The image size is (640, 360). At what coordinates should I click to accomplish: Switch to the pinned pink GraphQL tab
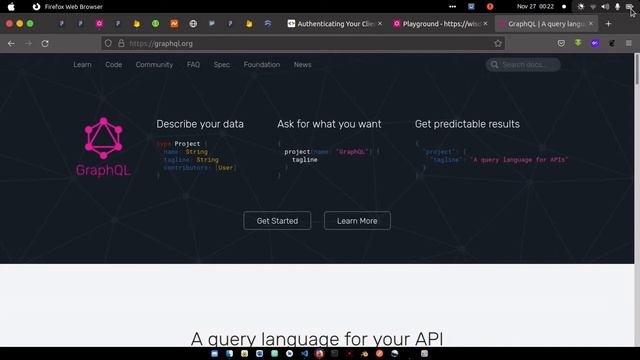pyautogui.click(x=99, y=24)
